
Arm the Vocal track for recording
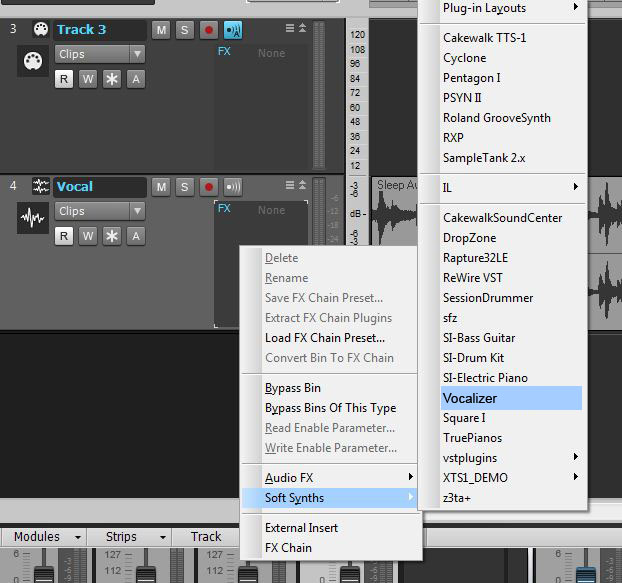209,186
